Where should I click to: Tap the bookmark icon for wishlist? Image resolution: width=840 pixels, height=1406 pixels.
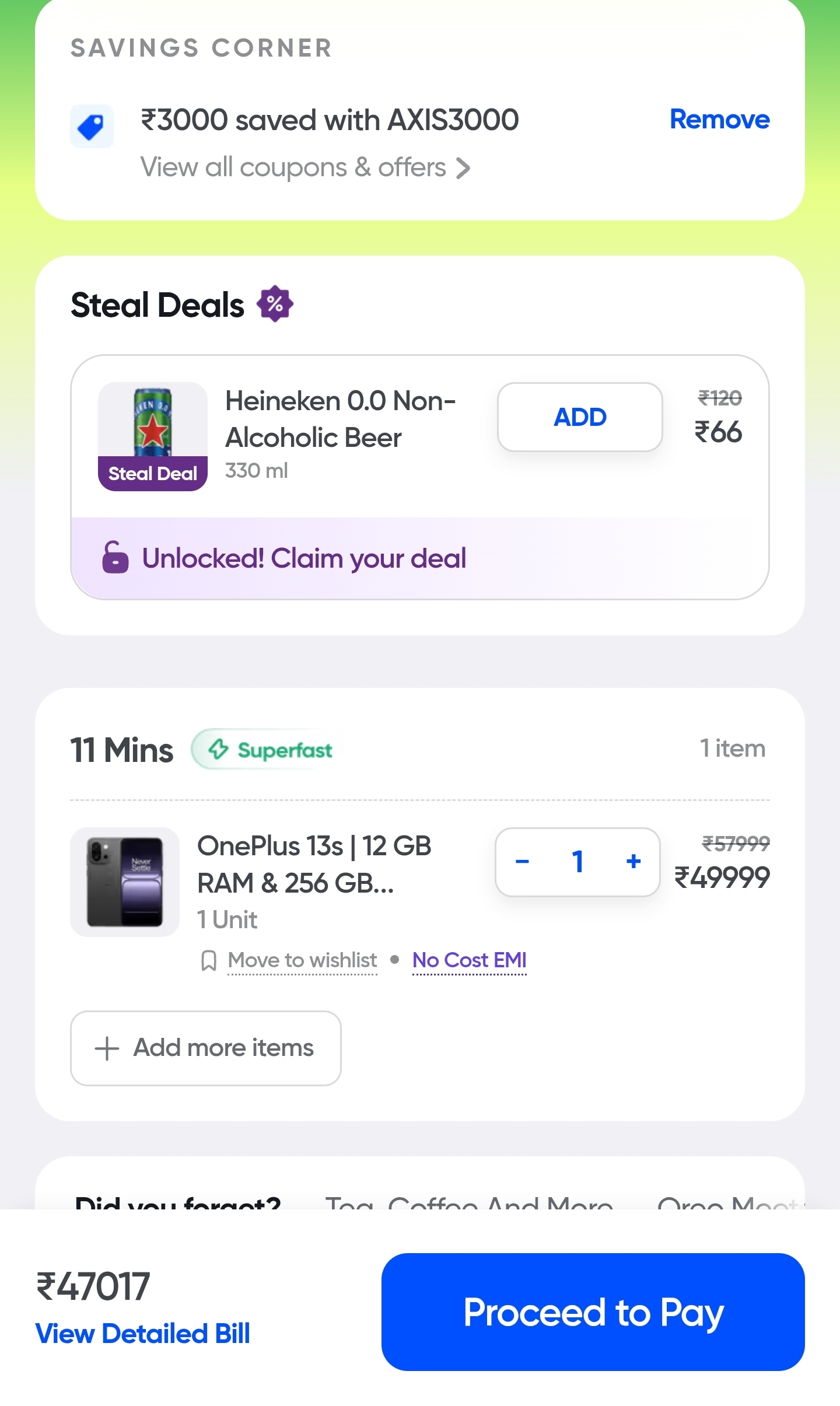click(208, 961)
